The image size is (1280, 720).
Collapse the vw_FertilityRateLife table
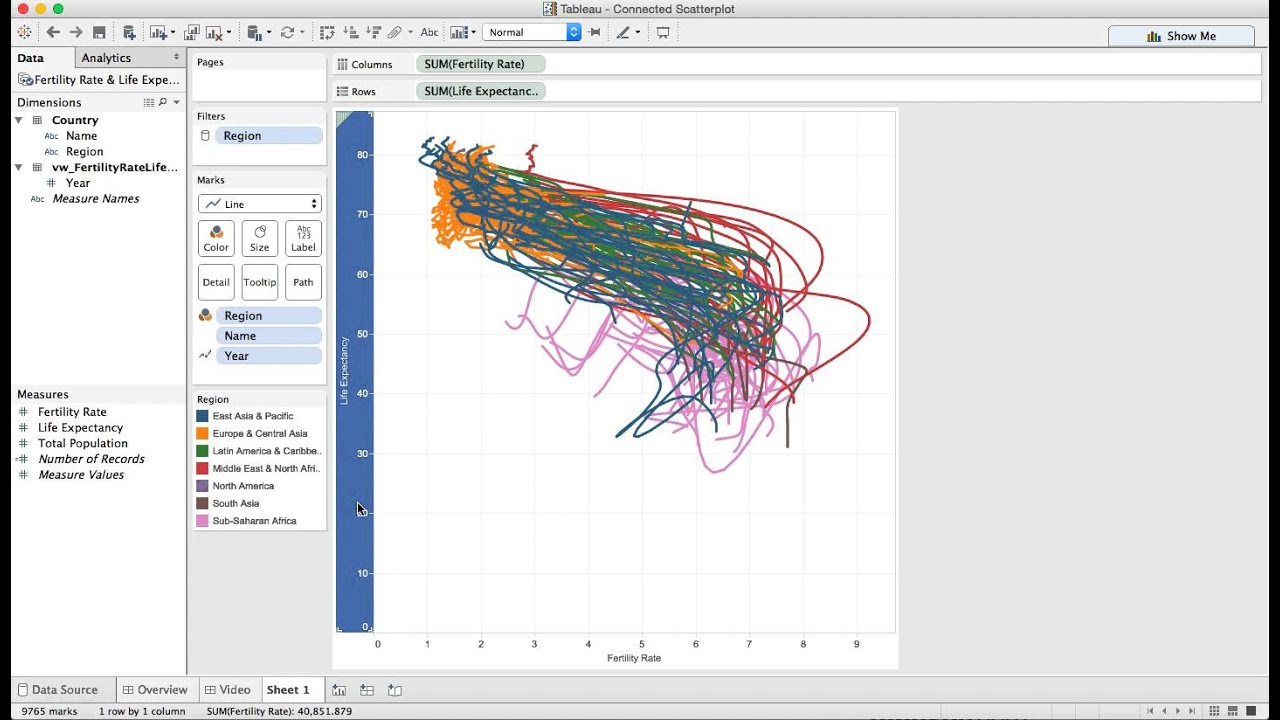(x=19, y=167)
